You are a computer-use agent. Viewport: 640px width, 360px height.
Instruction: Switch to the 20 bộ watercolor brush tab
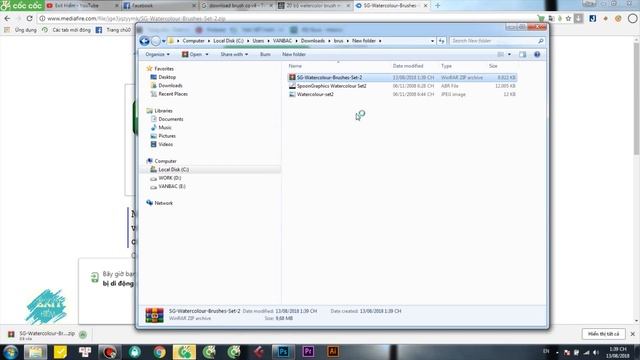coord(313,6)
